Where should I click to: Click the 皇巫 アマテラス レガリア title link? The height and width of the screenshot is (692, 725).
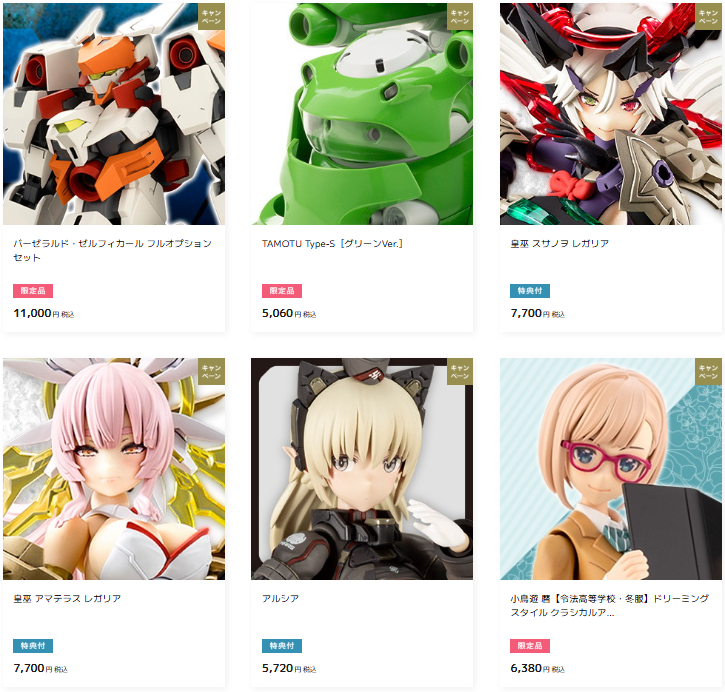67,599
